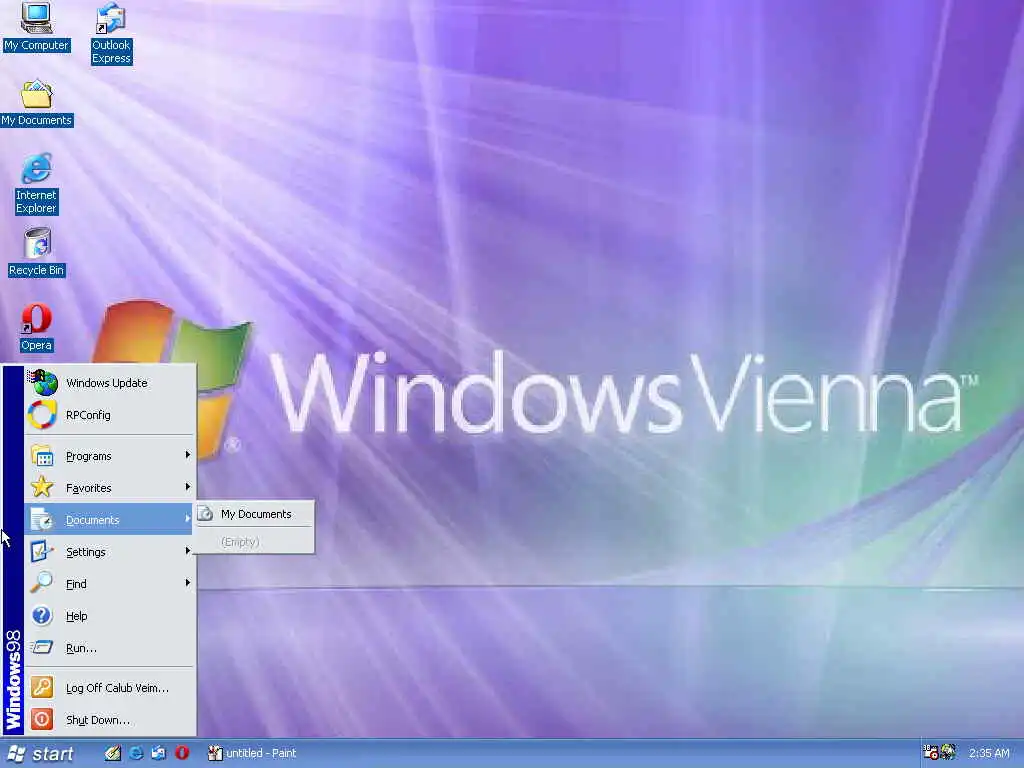Launch Internet Explorer from quick launch bar

click(x=136, y=753)
